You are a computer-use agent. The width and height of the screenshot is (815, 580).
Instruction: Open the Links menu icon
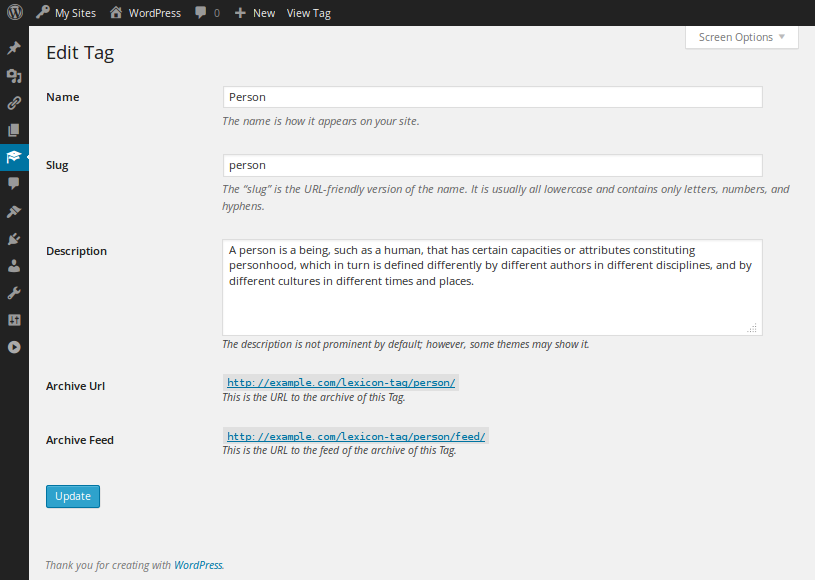[x=14, y=102]
